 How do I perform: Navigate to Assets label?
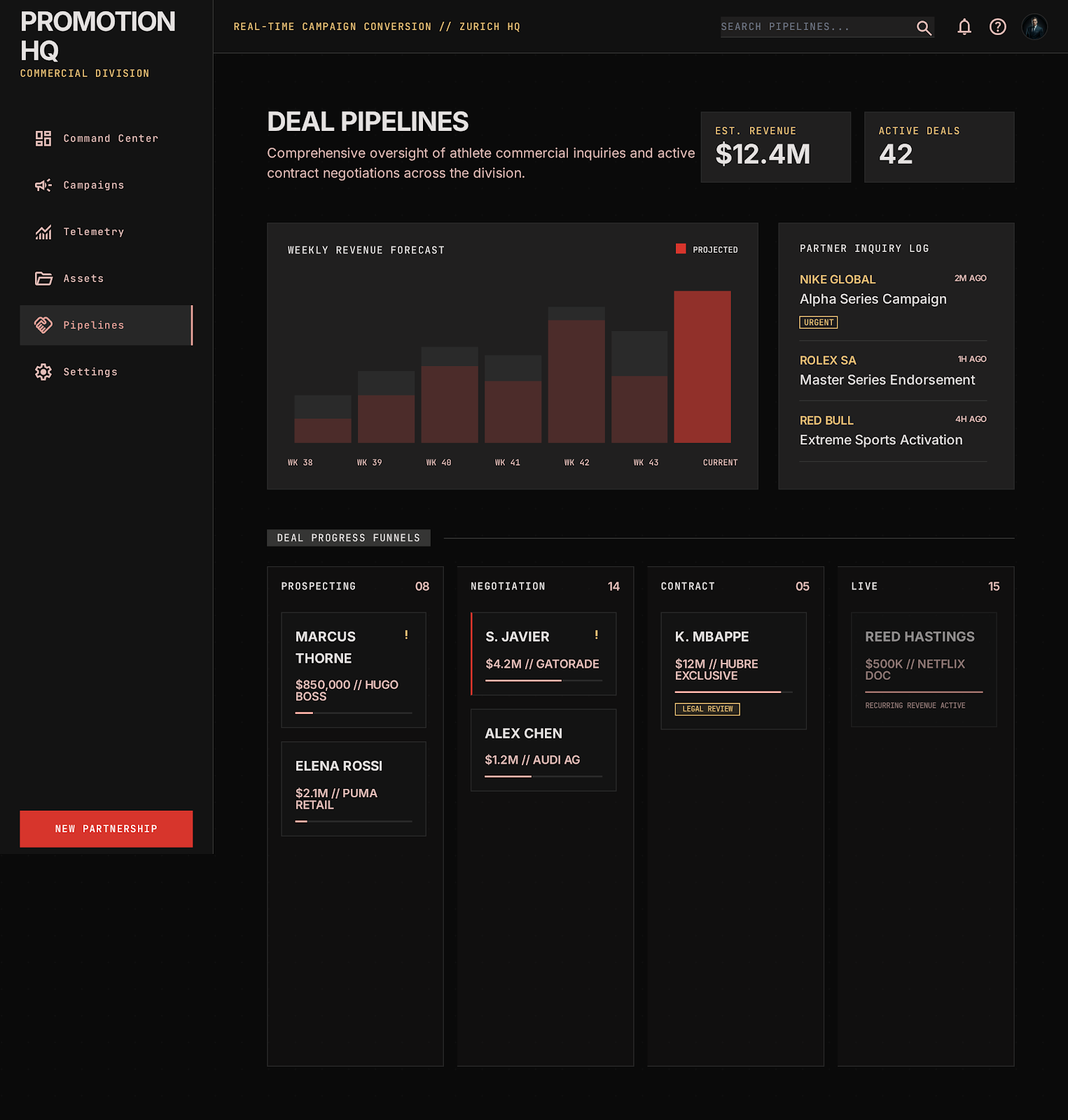(x=83, y=279)
